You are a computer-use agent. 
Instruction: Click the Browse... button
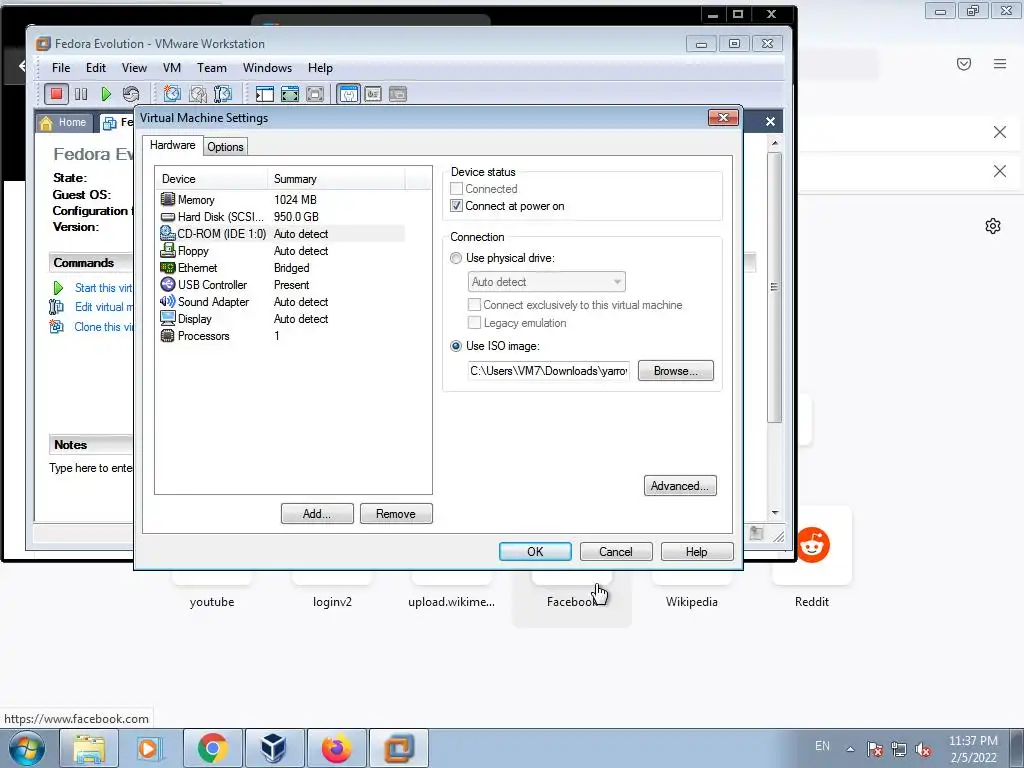point(675,371)
